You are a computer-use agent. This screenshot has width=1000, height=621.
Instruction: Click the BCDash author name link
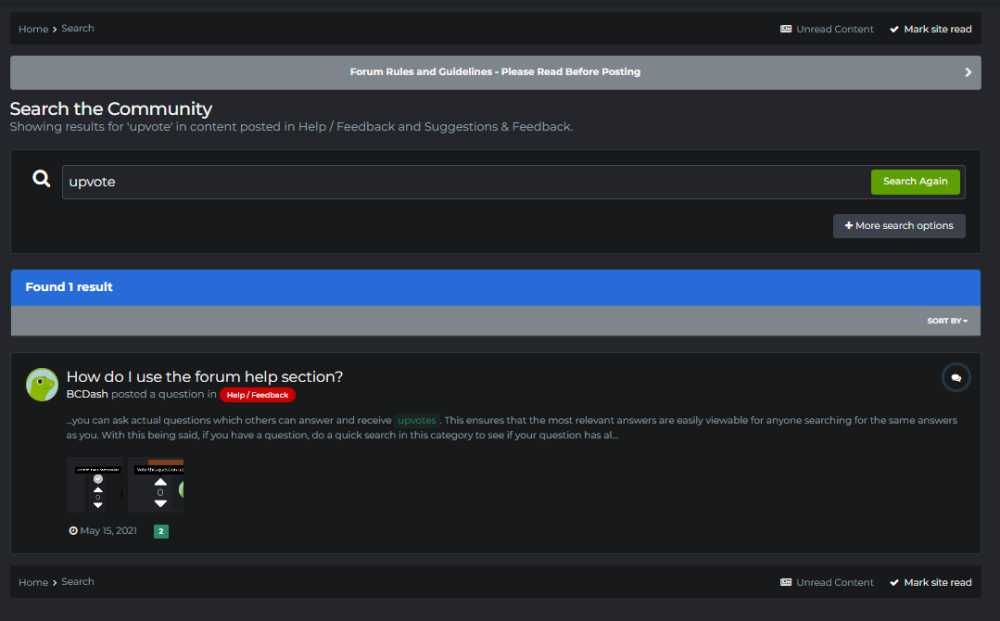coord(87,394)
